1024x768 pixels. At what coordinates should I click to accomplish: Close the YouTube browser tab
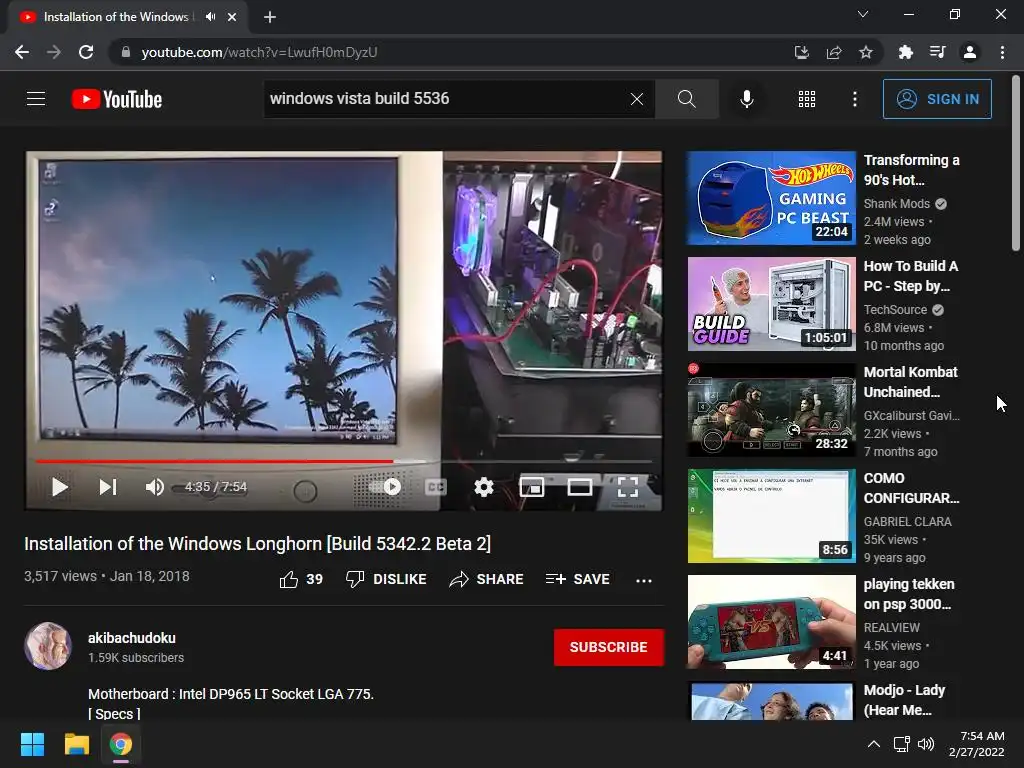232,17
